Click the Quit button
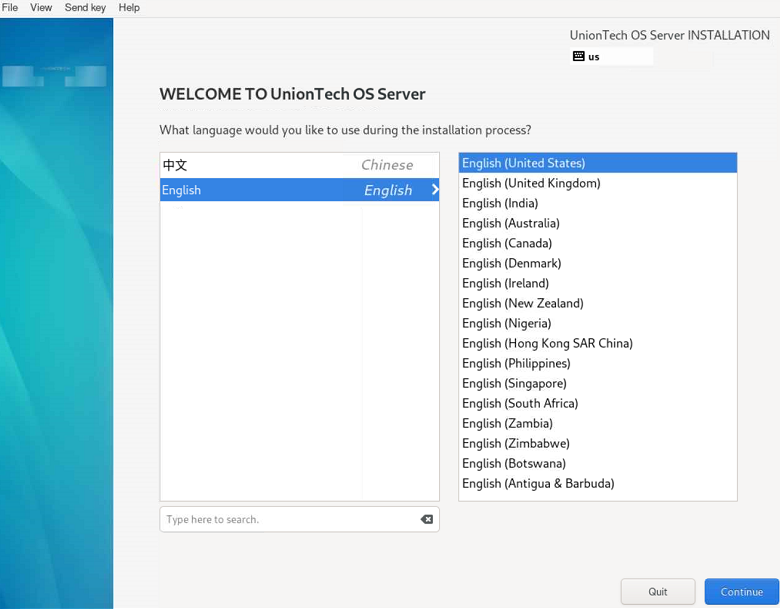 click(658, 592)
